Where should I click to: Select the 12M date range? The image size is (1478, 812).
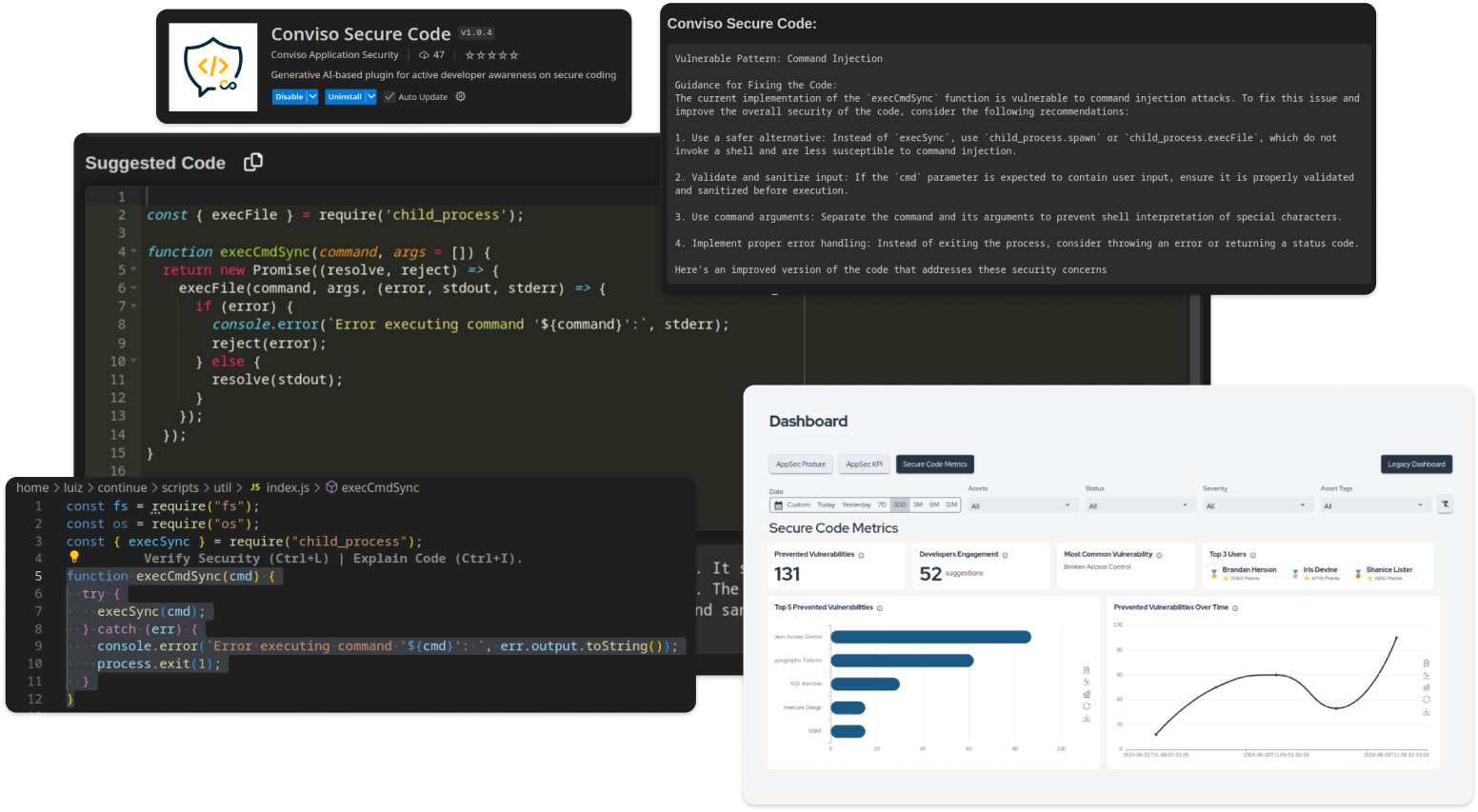pos(951,505)
